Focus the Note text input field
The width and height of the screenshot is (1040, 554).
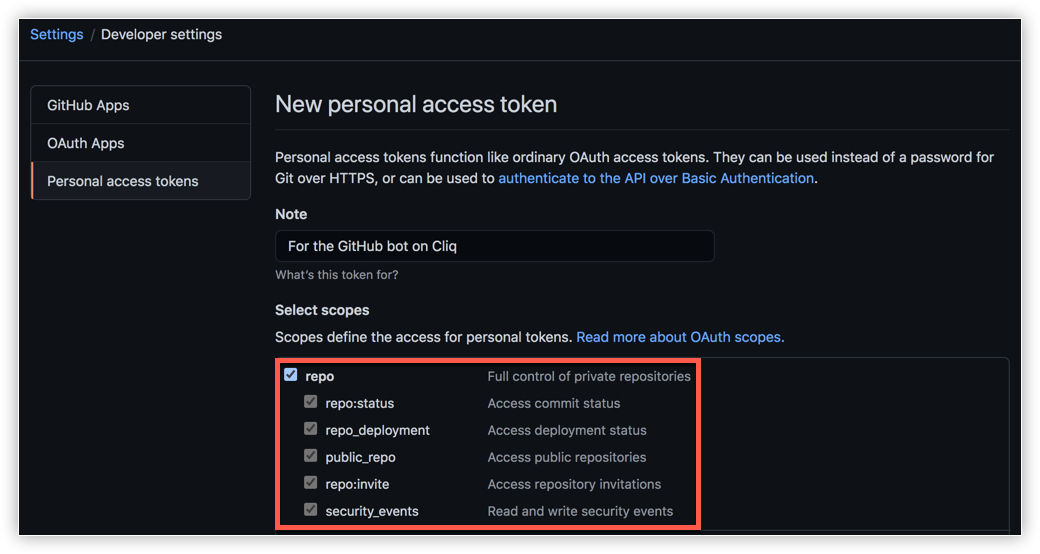(x=494, y=246)
